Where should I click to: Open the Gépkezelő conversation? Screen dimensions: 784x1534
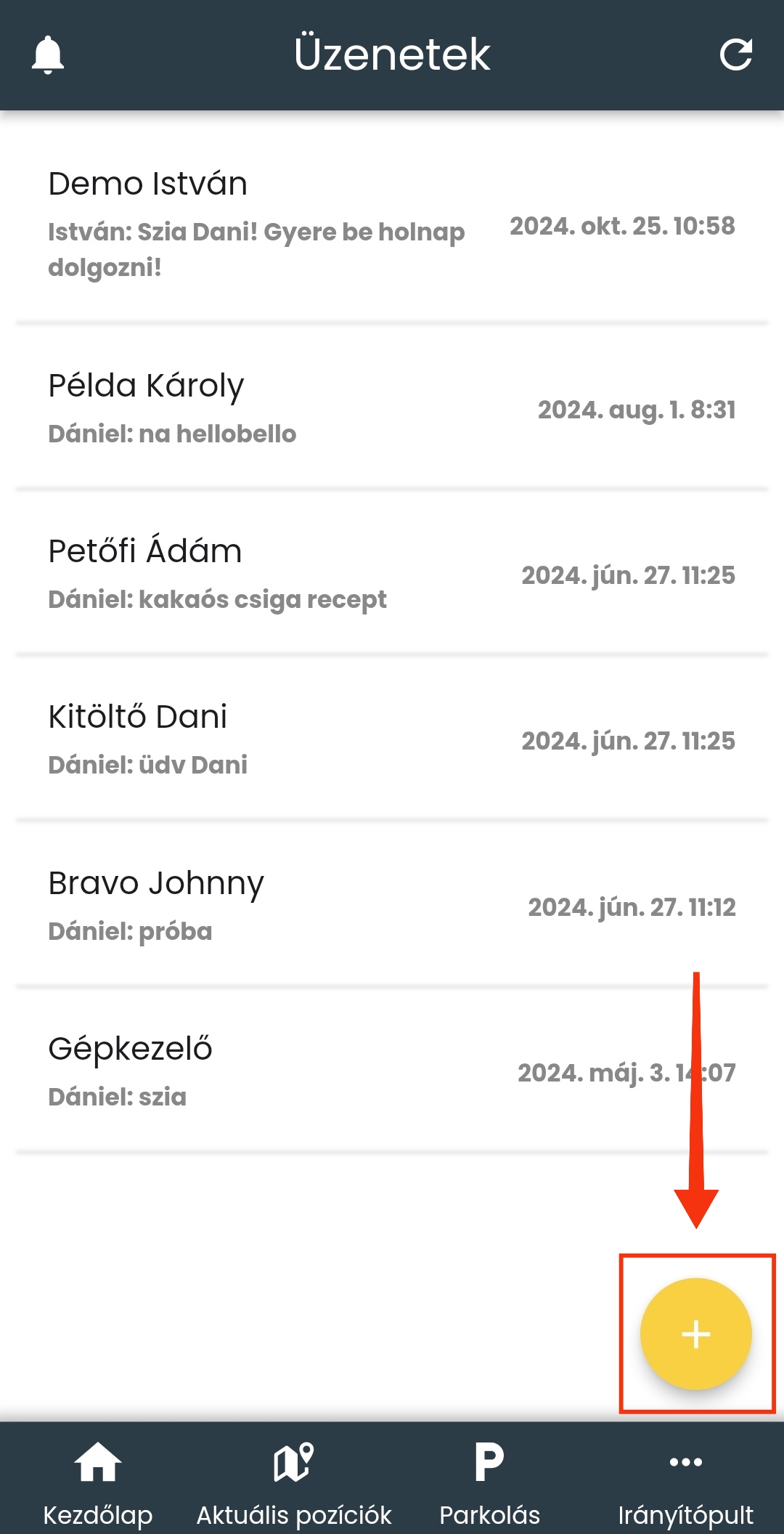click(x=131, y=1049)
